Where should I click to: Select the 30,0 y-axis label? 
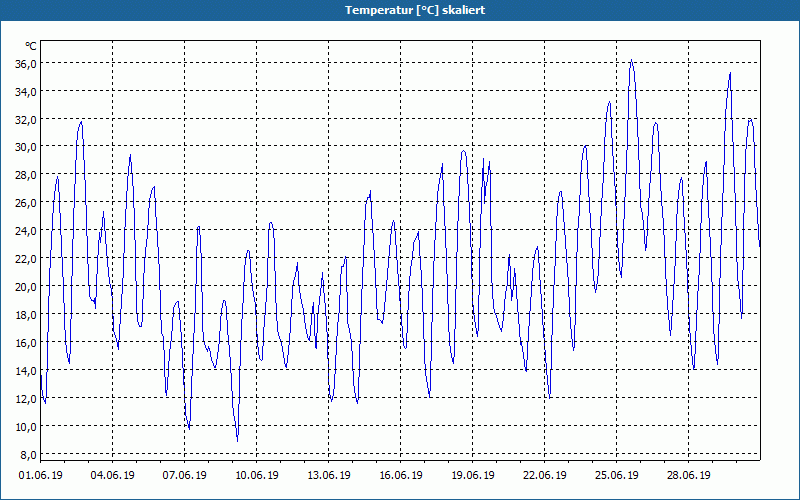pyautogui.click(x=26, y=147)
